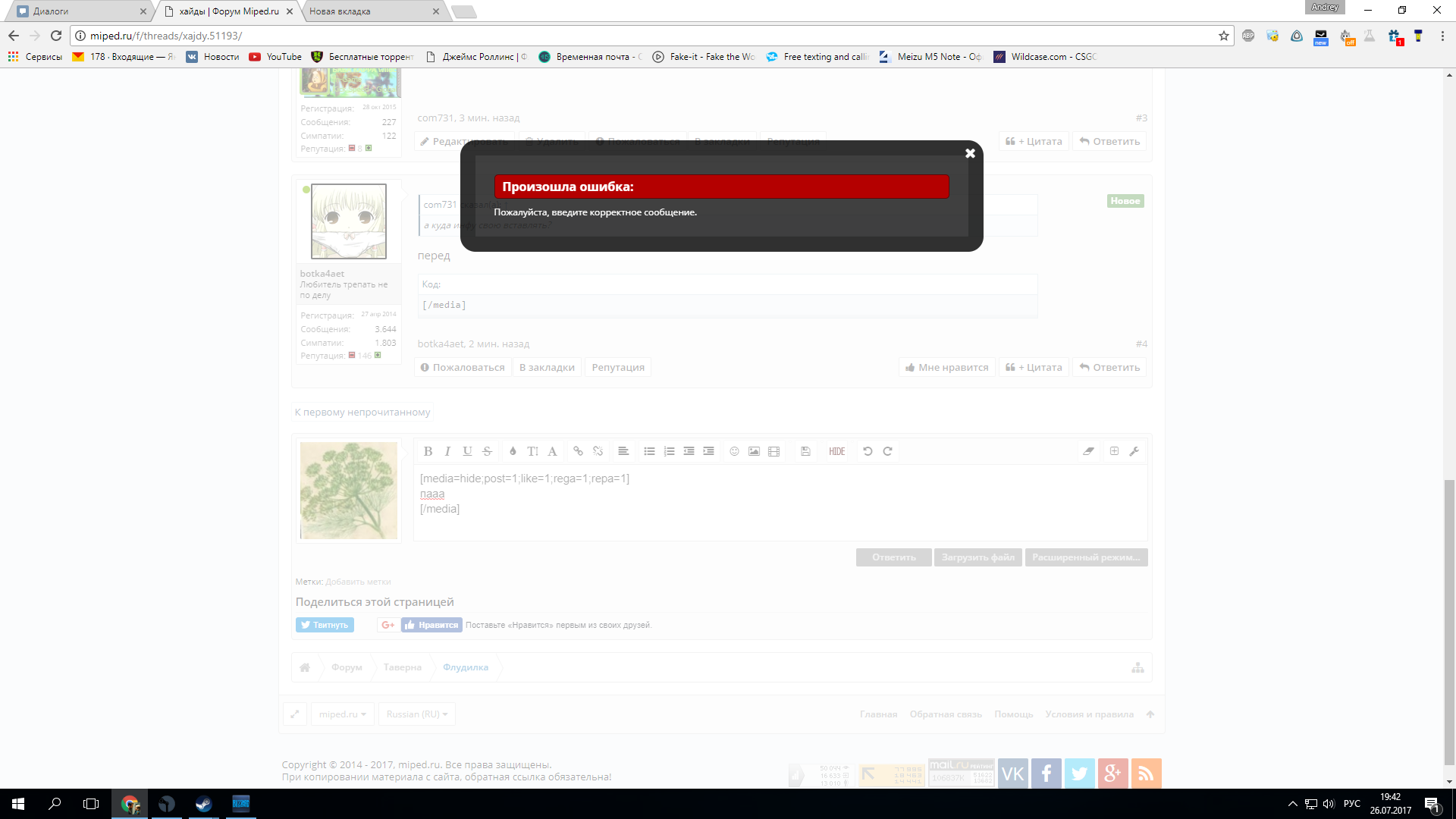
Task: Open the font size dropdown
Action: 532,451
